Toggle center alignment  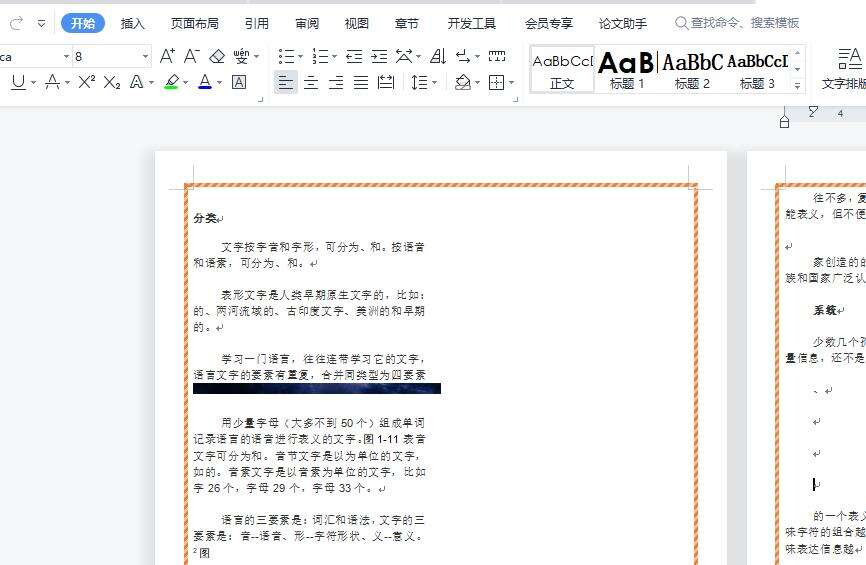pos(311,82)
